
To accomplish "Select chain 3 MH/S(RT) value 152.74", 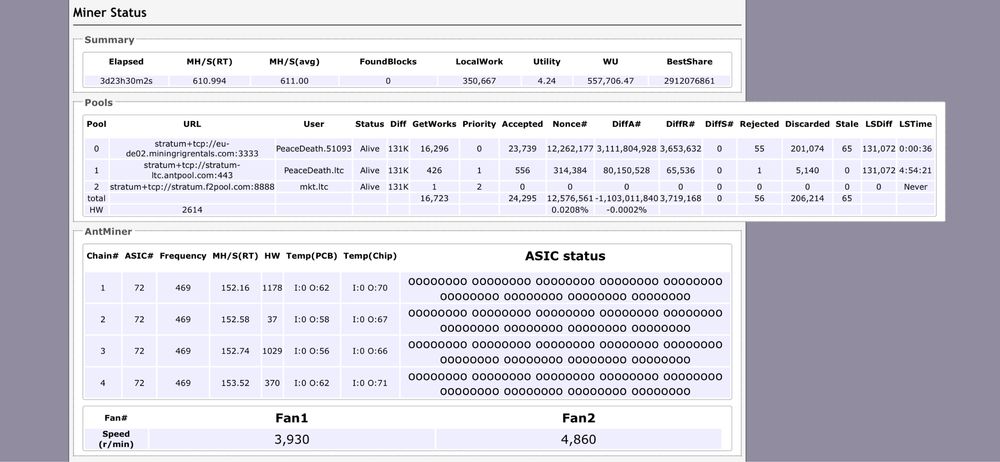I will pos(235,351).
